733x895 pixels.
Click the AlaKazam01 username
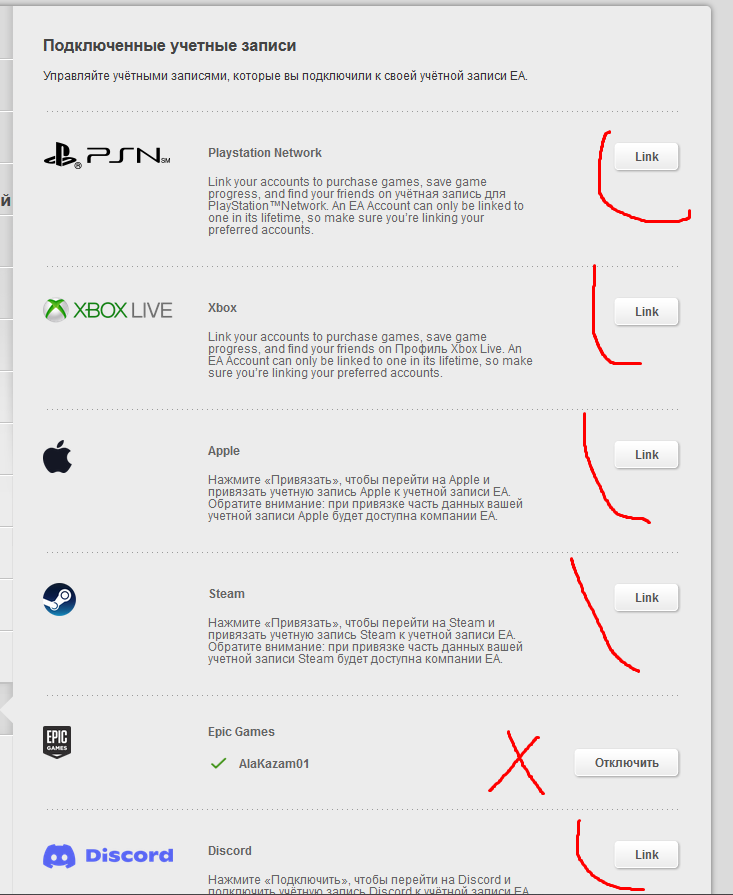(x=274, y=764)
